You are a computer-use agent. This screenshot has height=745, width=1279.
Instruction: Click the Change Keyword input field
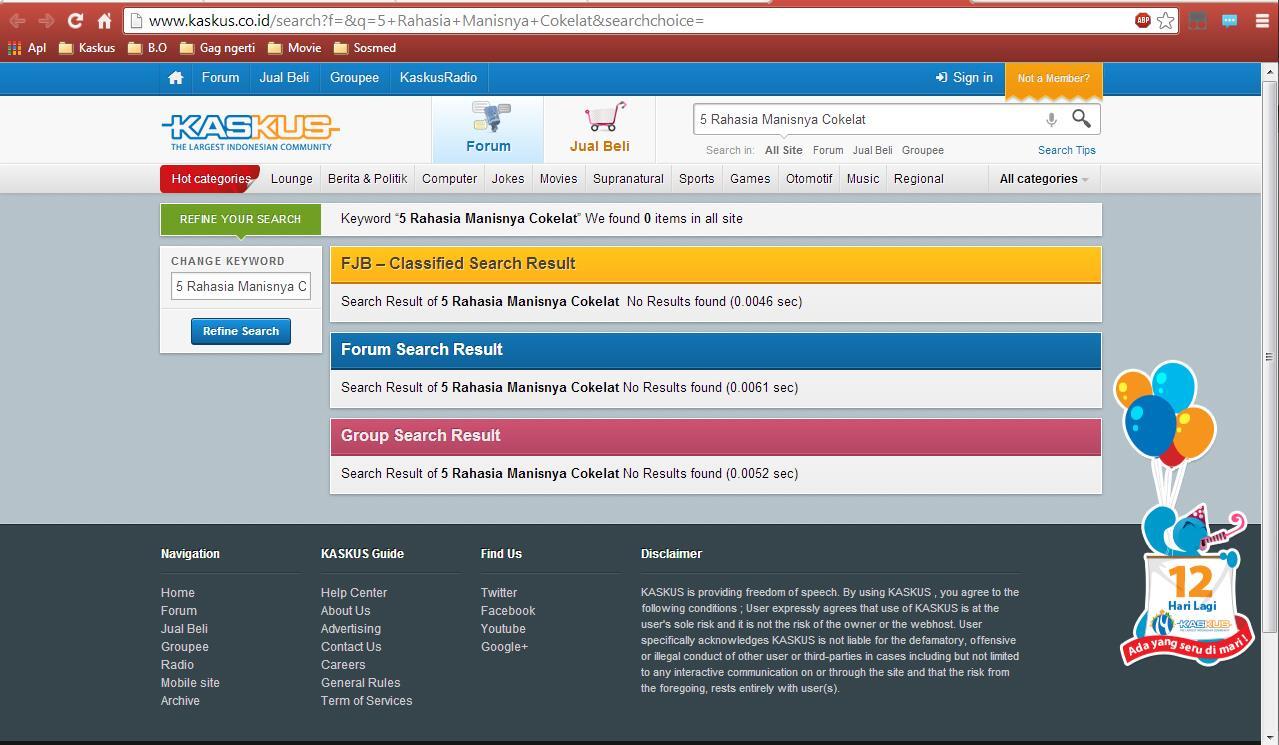241,286
